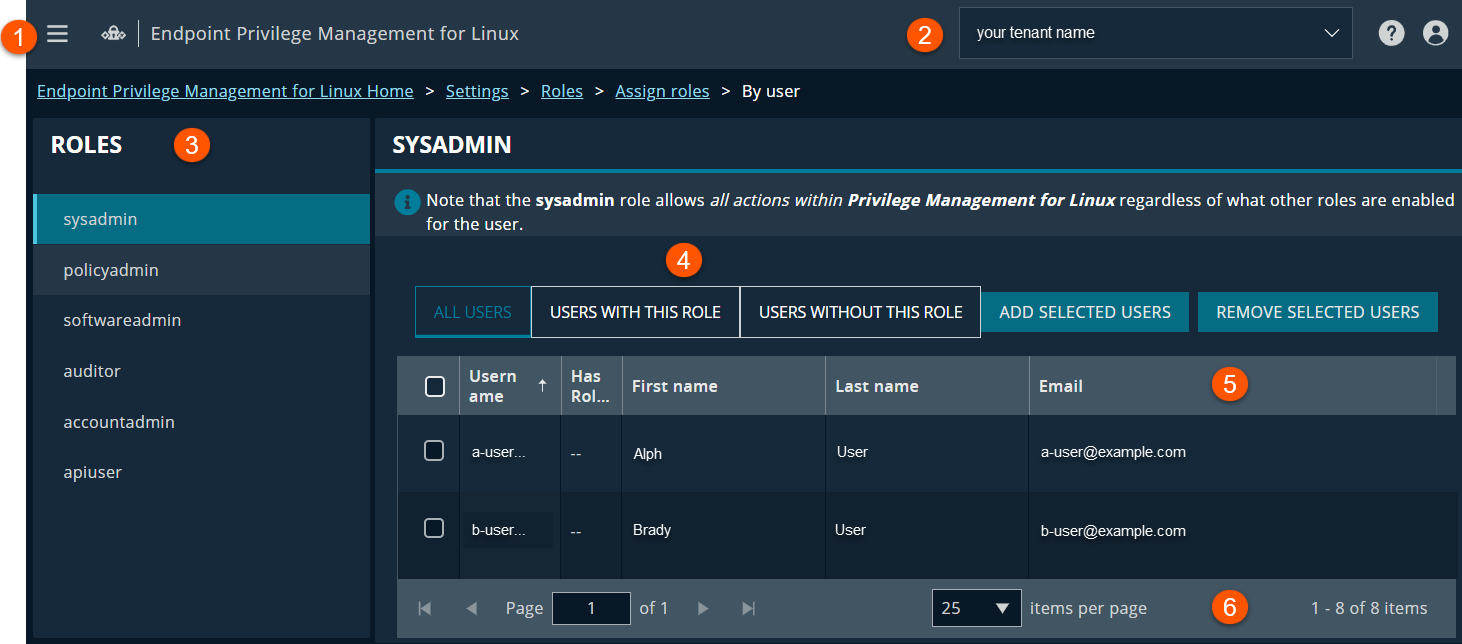Open the Settings breadcrumb link
The height and width of the screenshot is (644, 1462).
(x=477, y=91)
